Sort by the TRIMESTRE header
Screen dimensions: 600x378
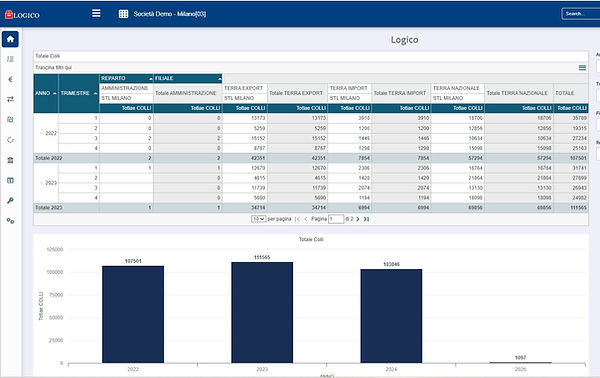coord(78,93)
